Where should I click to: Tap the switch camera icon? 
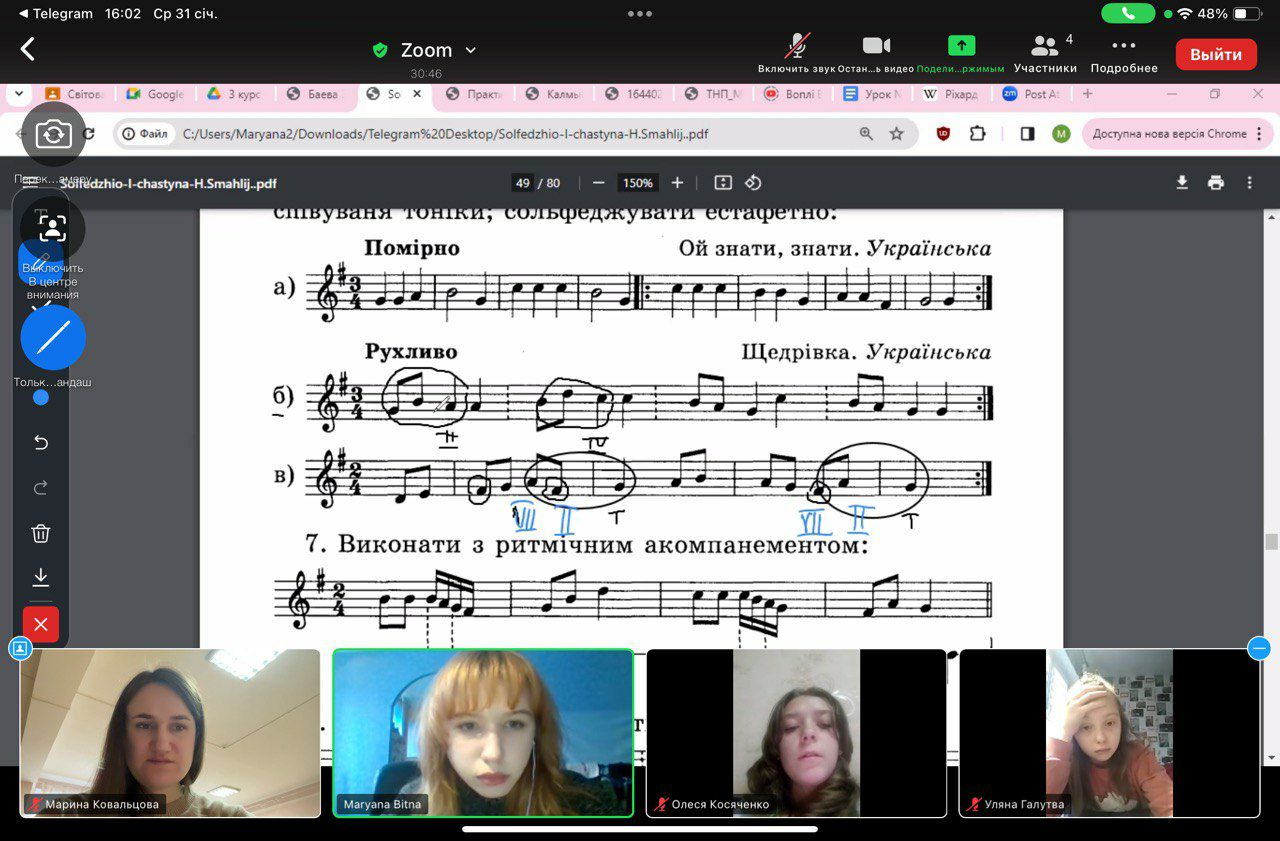[x=53, y=134]
